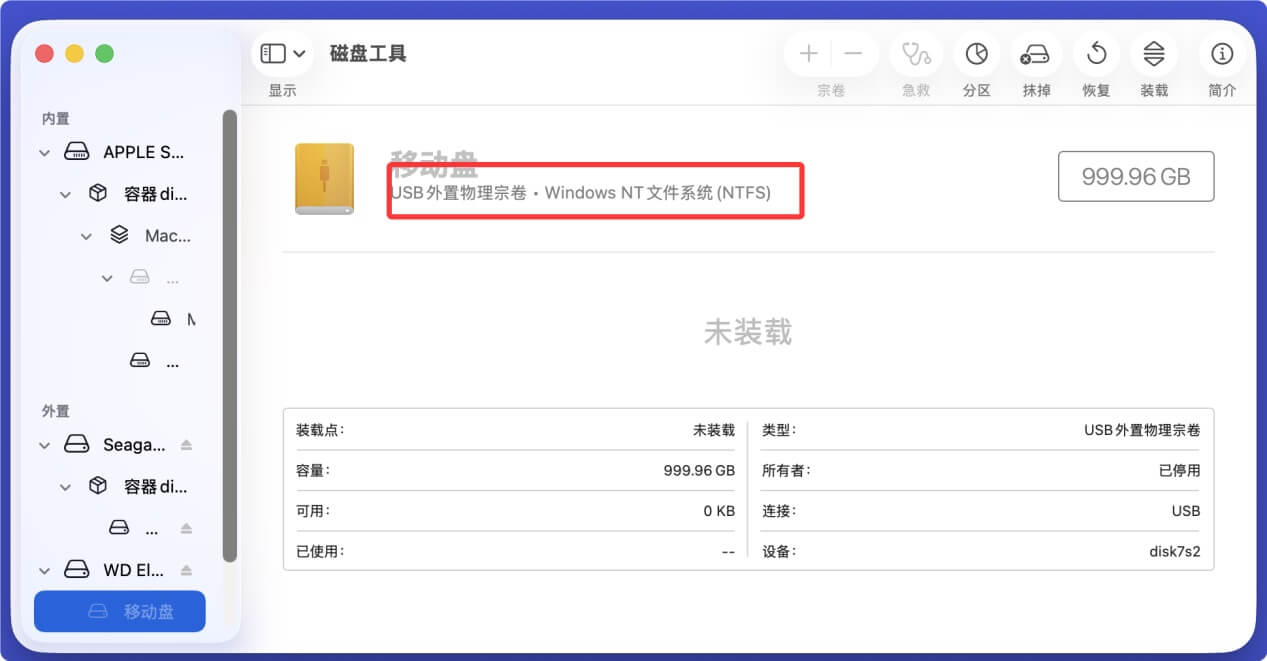The width and height of the screenshot is (1267, 661).
Task: Select the 恢复 (Restore) tool
Action: click(1095, 54)
